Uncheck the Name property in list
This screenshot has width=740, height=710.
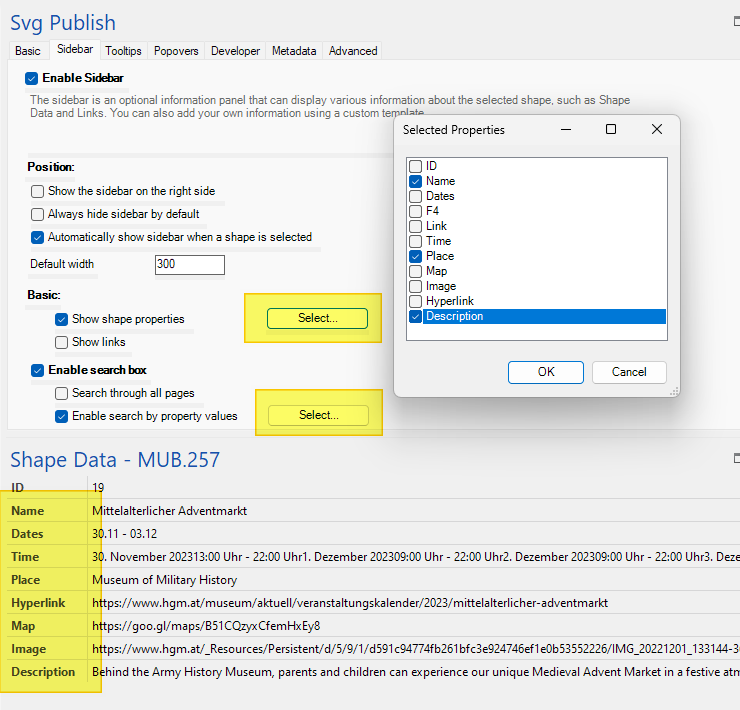[415, 181]
